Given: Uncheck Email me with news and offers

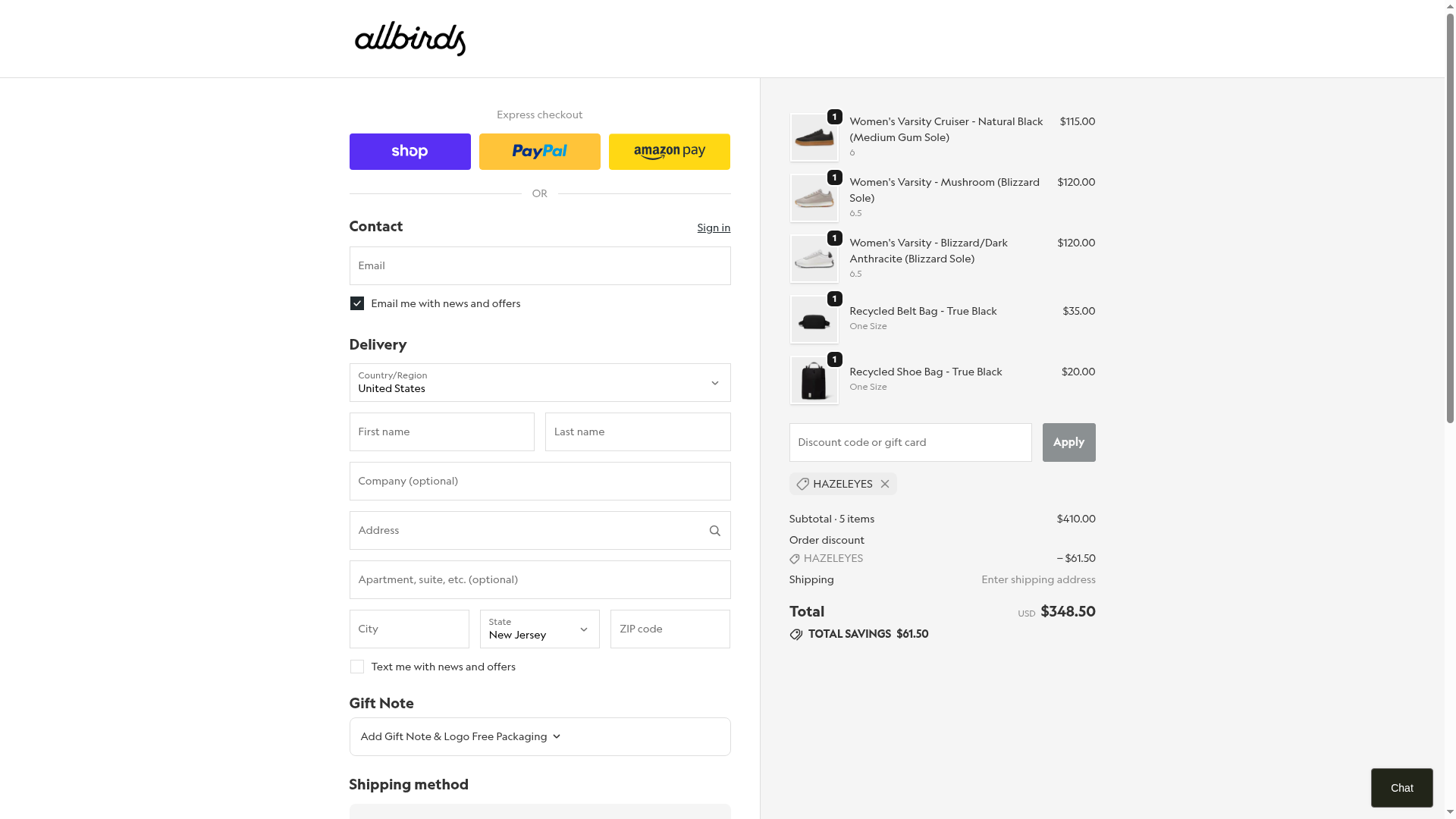Looking at the screenshot, I should point(357,303).
